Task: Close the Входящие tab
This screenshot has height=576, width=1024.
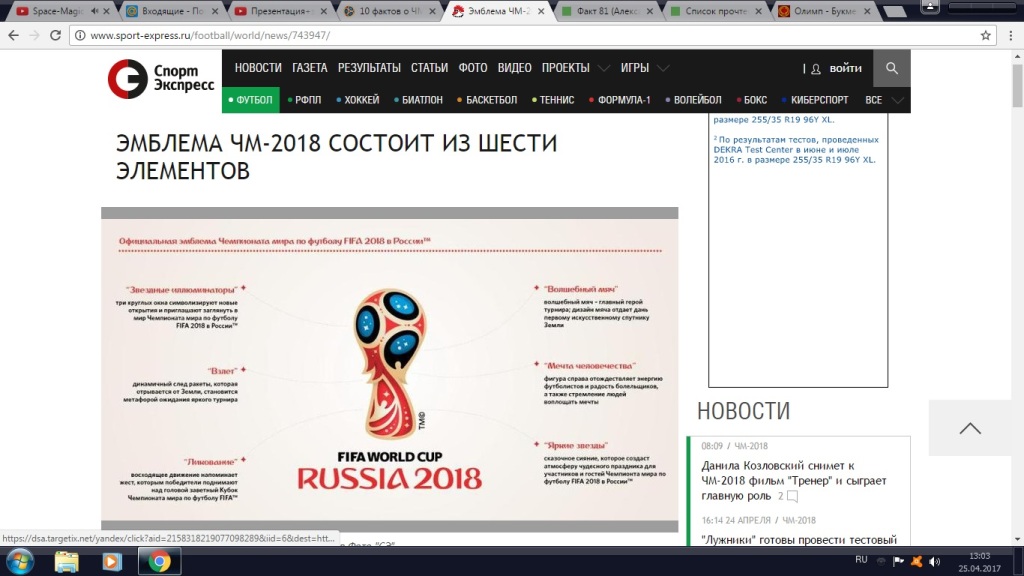Action: 215,11
